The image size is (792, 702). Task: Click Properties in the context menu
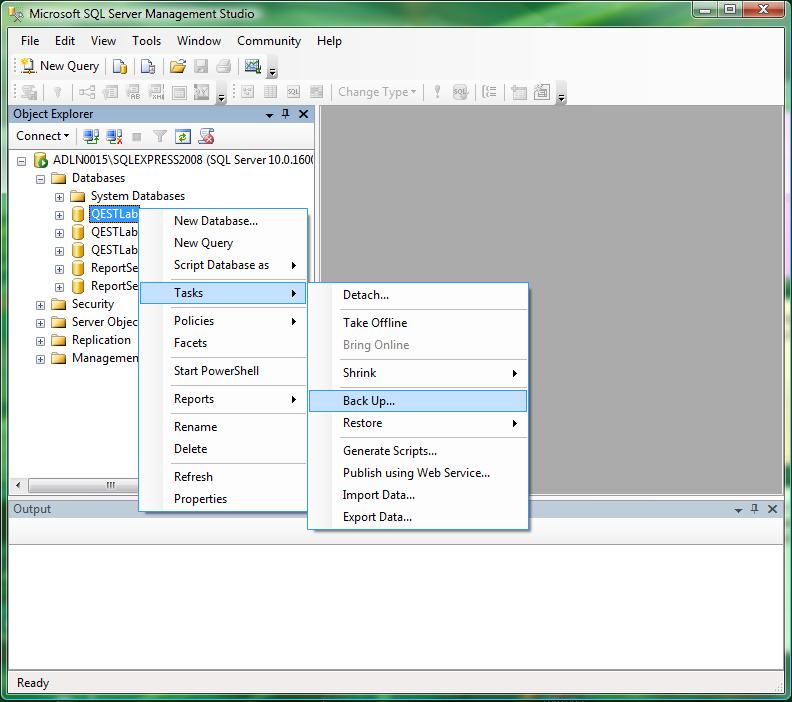click(200, 499)
